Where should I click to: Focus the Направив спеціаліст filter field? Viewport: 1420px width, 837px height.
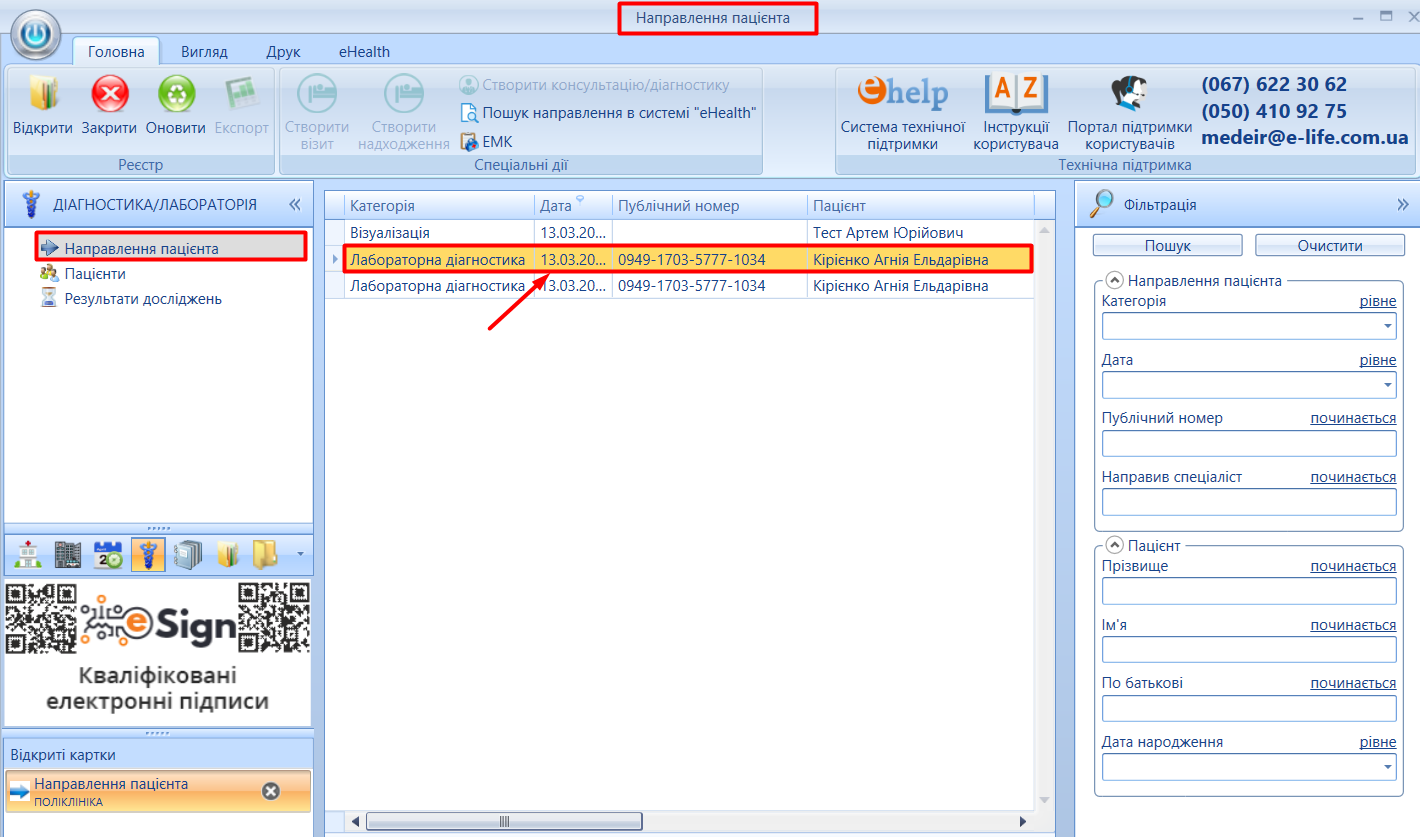click(1249, 502)
